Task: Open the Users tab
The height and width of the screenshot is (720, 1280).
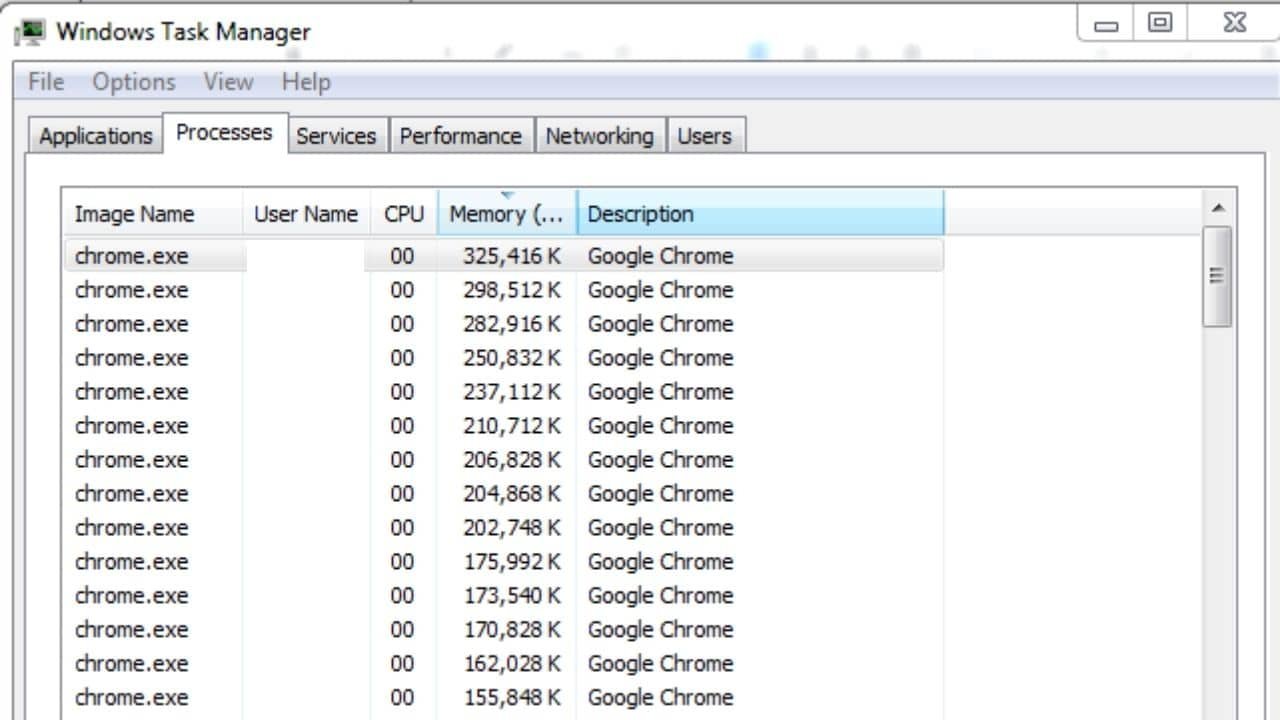Action: pyautogui.click(x=706, y=135)
